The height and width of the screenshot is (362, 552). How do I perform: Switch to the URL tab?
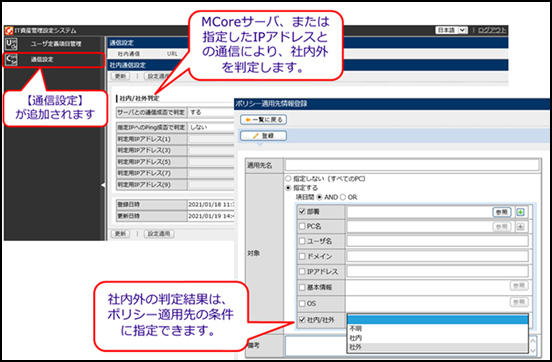(172, 54)
